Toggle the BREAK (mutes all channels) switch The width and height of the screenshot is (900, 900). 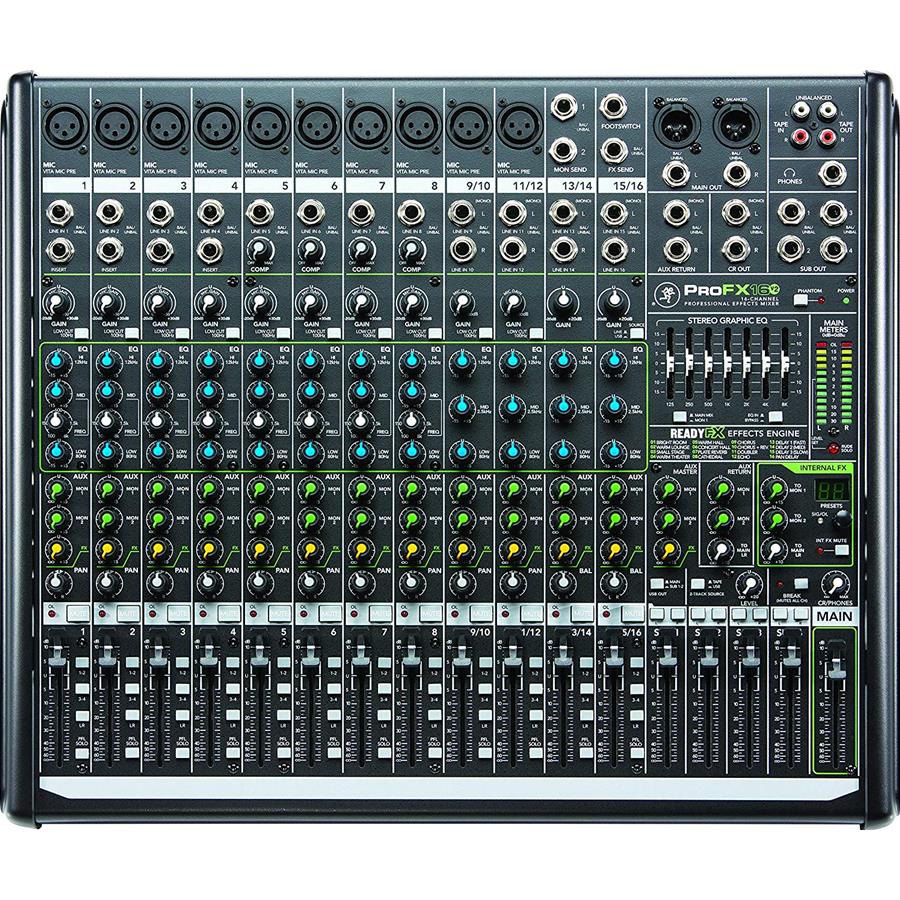click(x=801, y=583)
